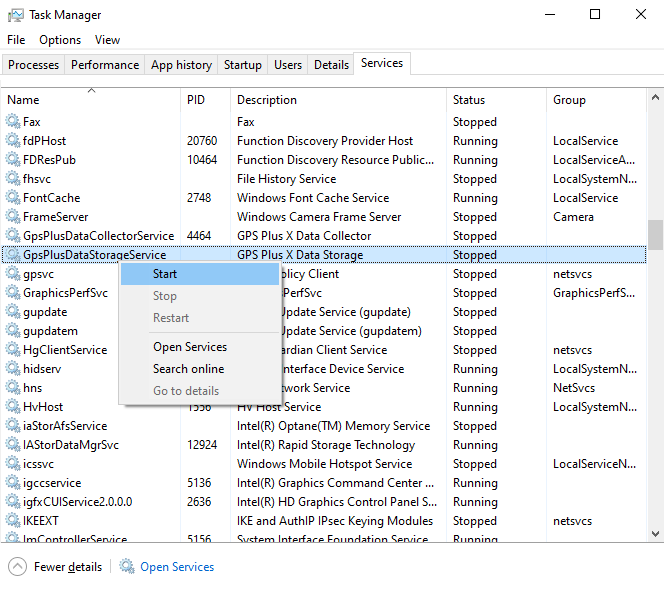This screenshot has height=590, width=664.
Task: Sort services by the Name column header
Action: (24, 100)
